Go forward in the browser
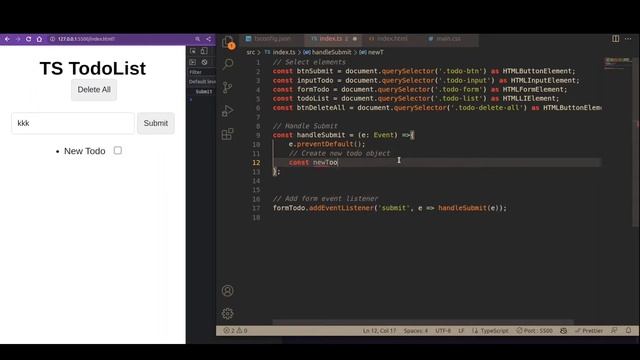Viewport: 640px width, 360px height. pos(18,39)
